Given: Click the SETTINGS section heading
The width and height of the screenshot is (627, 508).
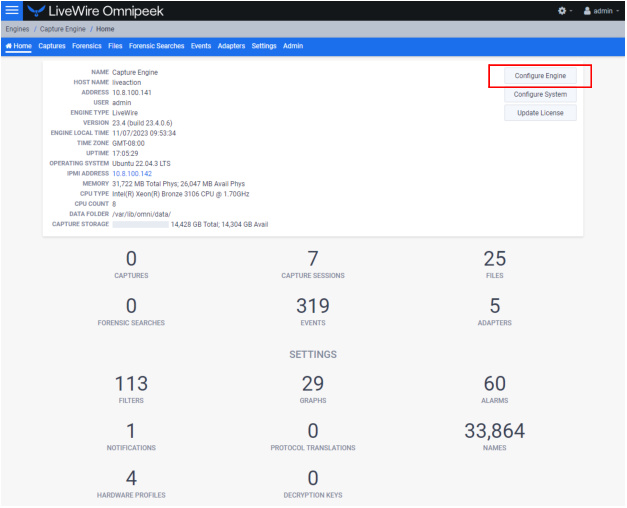Looking at the screenshot, I should click(313, 354).
